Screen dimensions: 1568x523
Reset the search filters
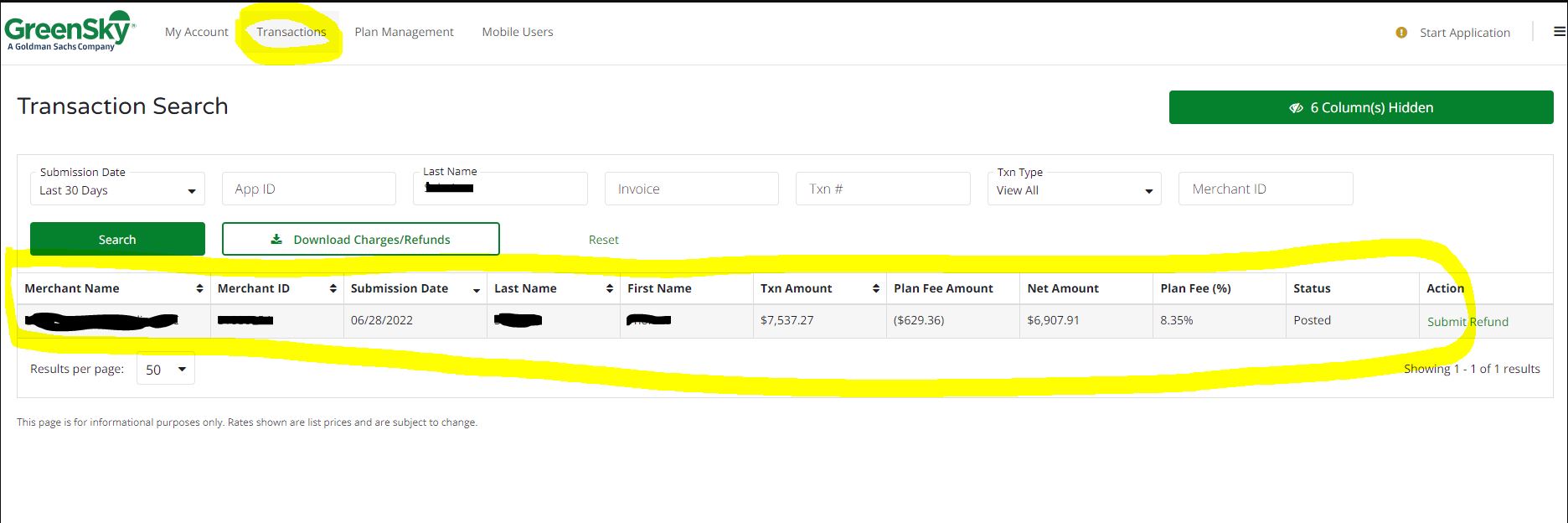(x=603, y=240)
